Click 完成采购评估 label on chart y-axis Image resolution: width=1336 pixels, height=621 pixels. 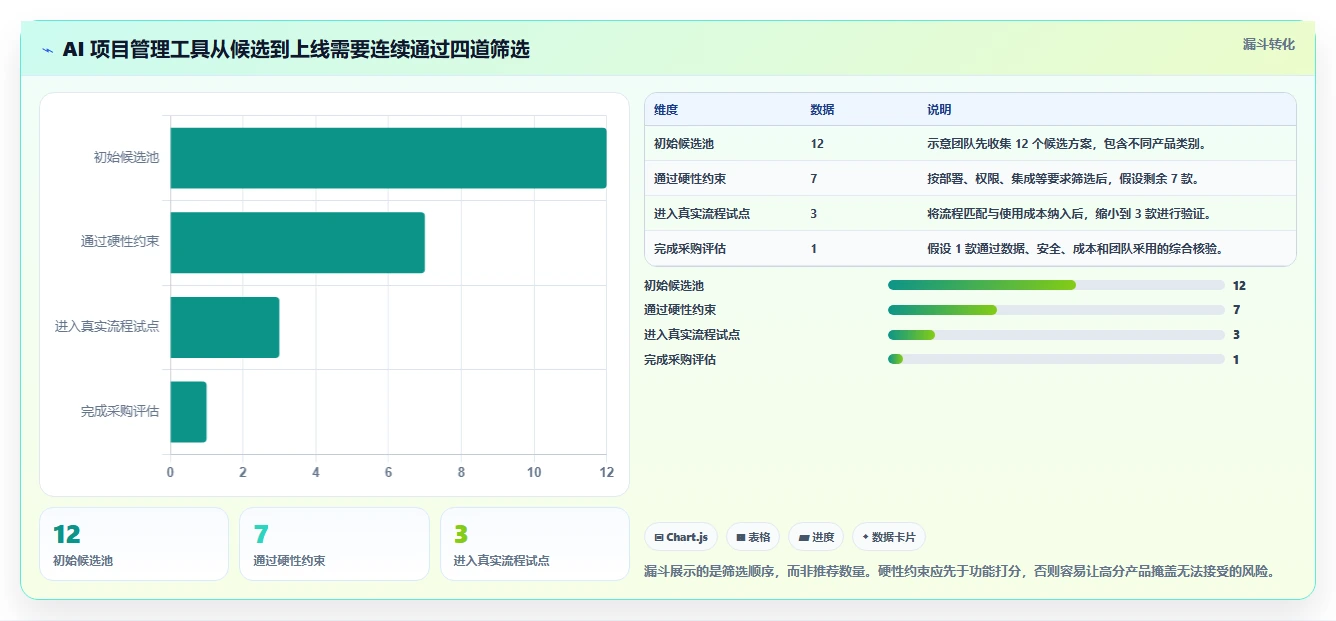[x=120, y=411]
